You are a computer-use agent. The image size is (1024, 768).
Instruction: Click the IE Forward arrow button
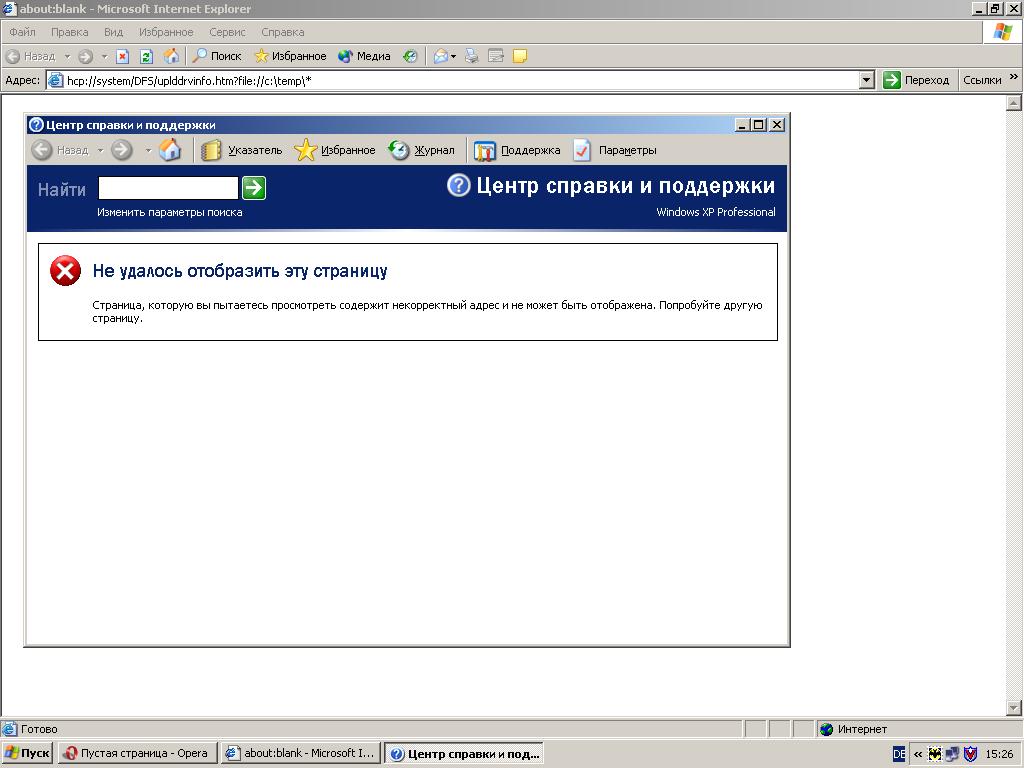pos(86,56)
